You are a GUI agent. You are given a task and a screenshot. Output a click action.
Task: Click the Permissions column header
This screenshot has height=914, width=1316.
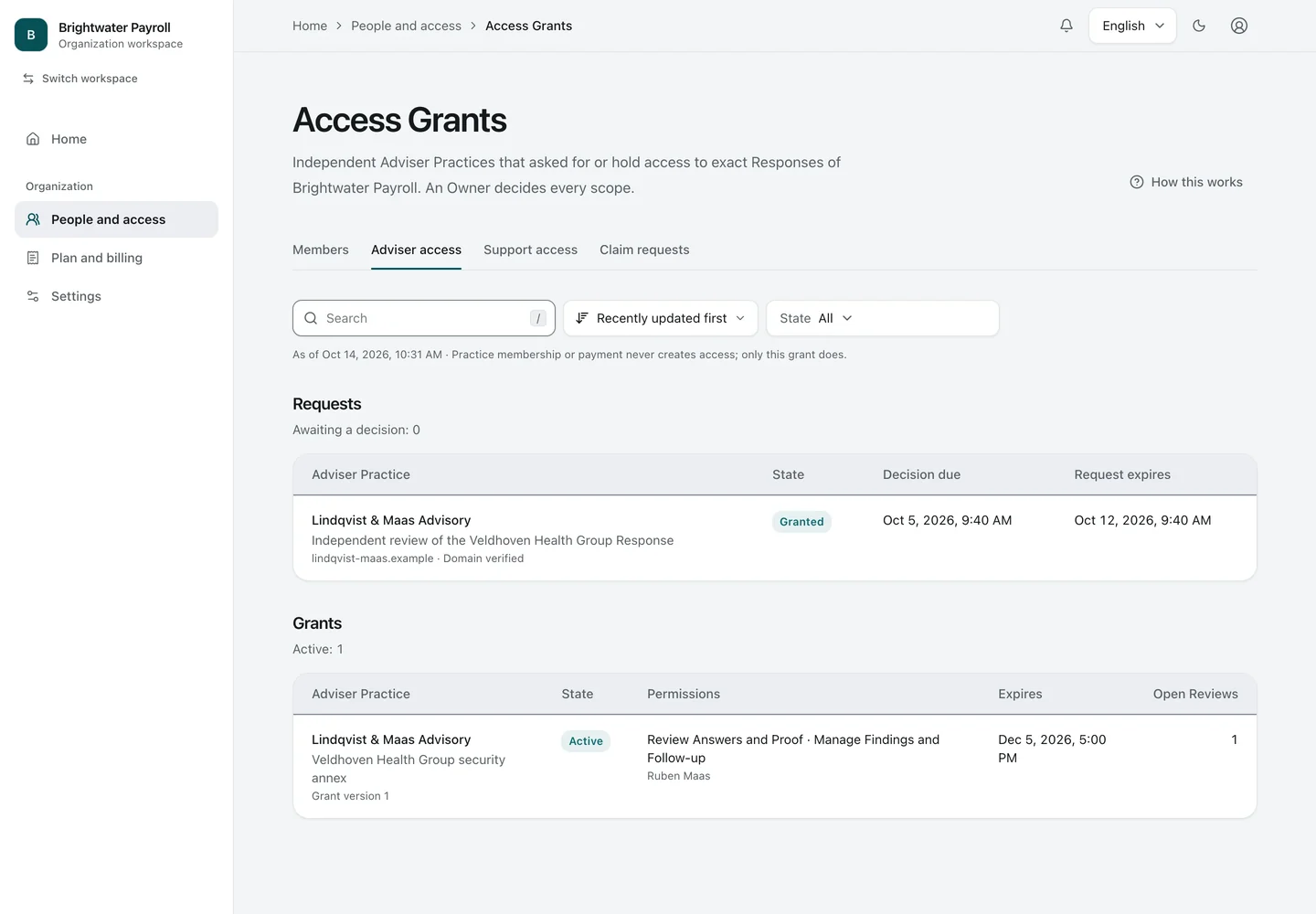pyautogui.click(x=684, y=694)
